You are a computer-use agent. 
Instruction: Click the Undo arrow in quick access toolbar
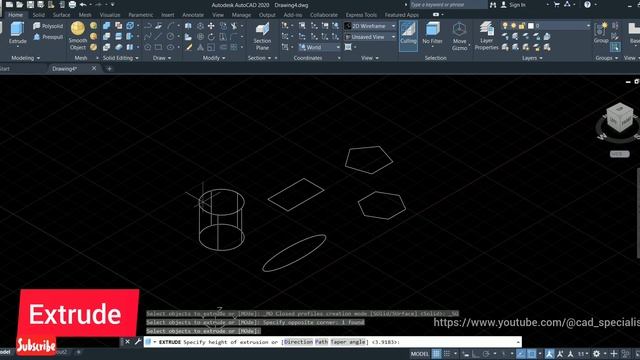(83, 5)
